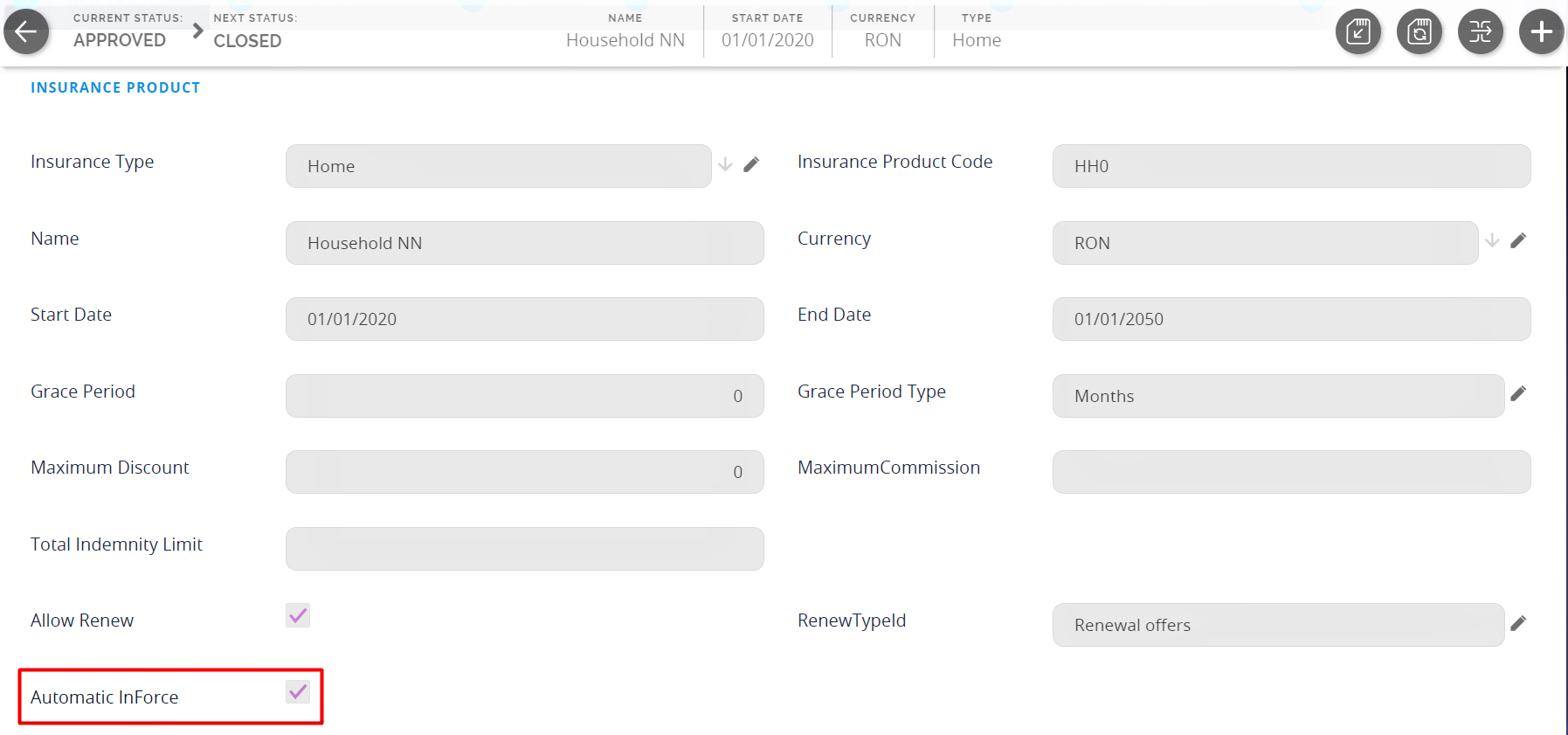Click the save and close icon
The width and height of the screenshot is (1568, 735).
pyautogui.click(x=1357, y=32)
